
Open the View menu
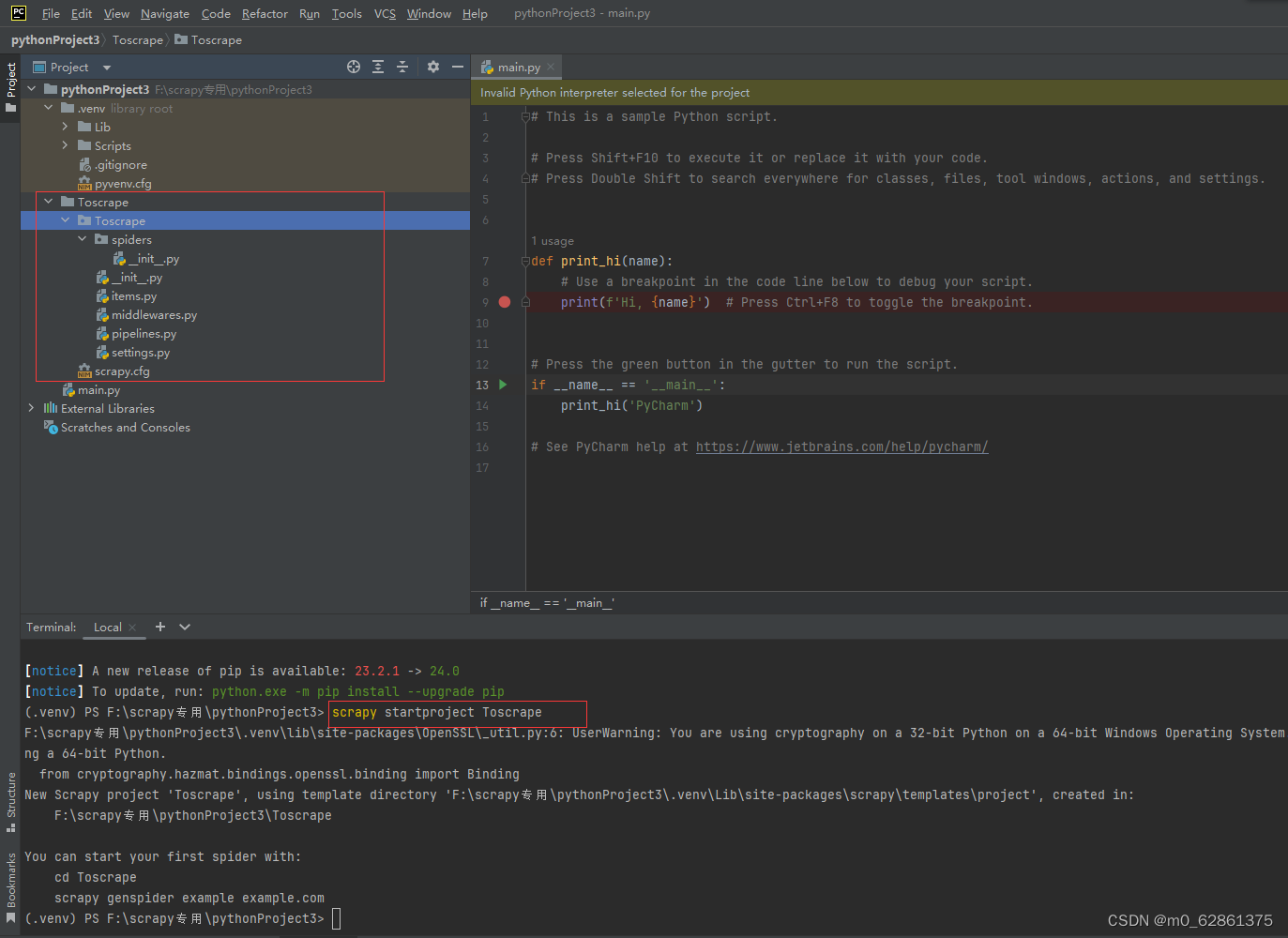pyautogui.click(x=116, y=13)
